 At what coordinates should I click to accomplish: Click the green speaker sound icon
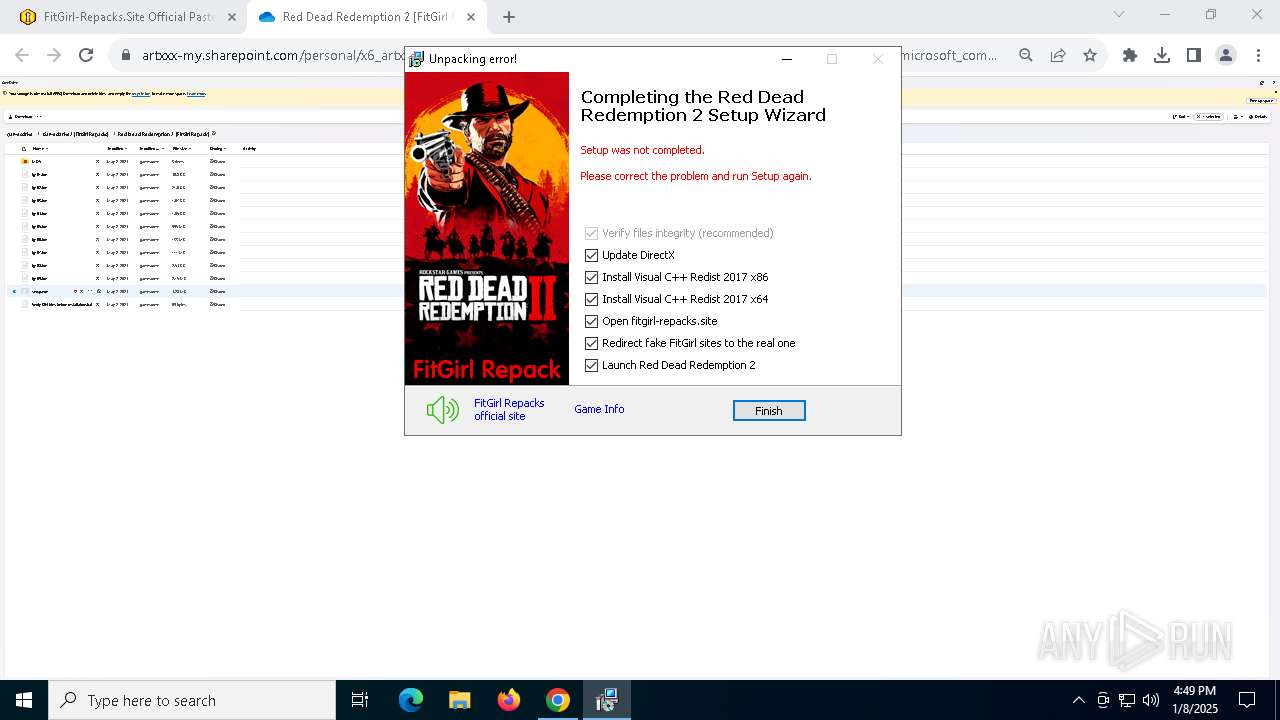click(x=442, y=409)
